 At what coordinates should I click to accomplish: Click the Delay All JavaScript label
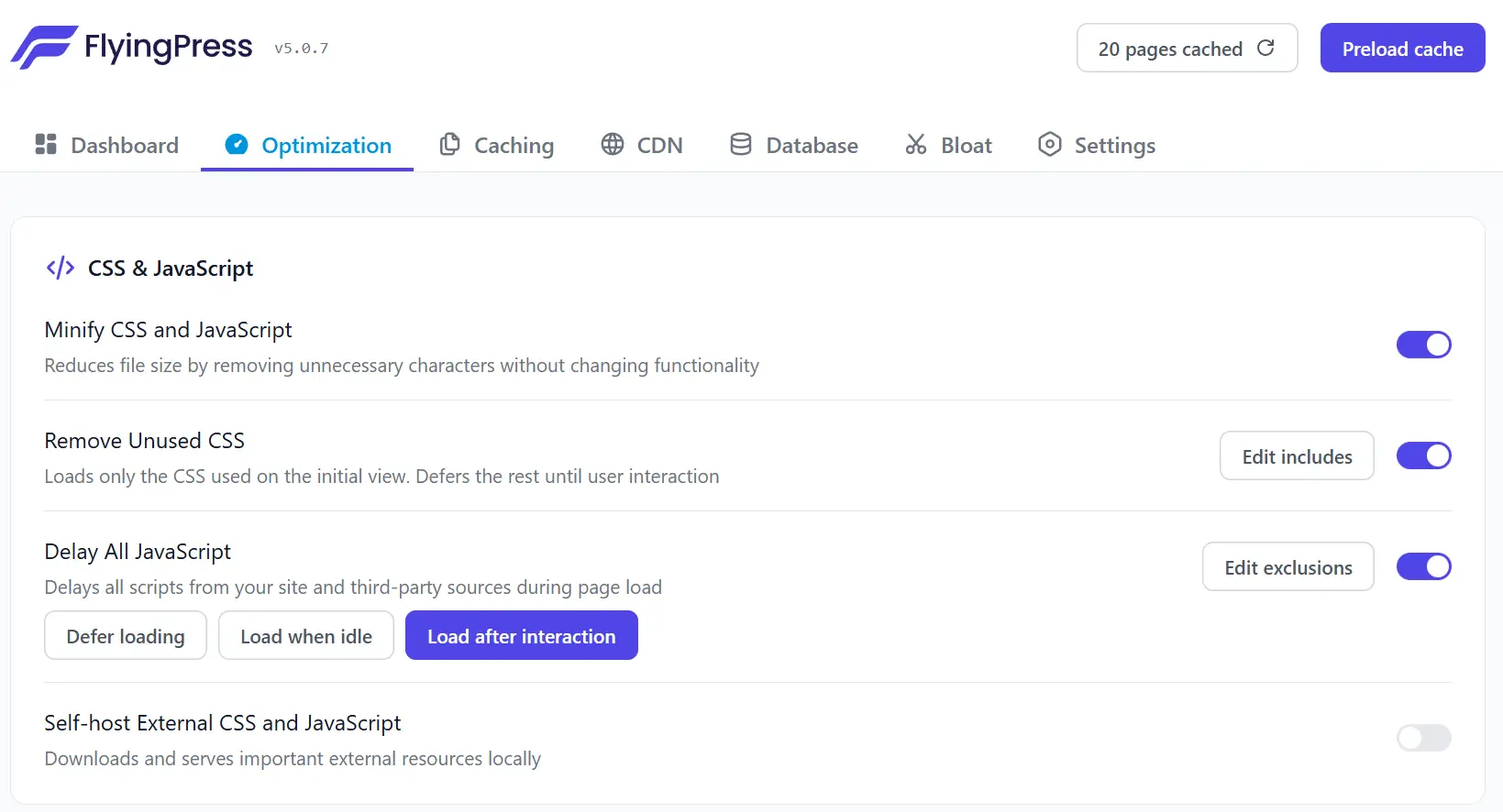pos(138,552)
